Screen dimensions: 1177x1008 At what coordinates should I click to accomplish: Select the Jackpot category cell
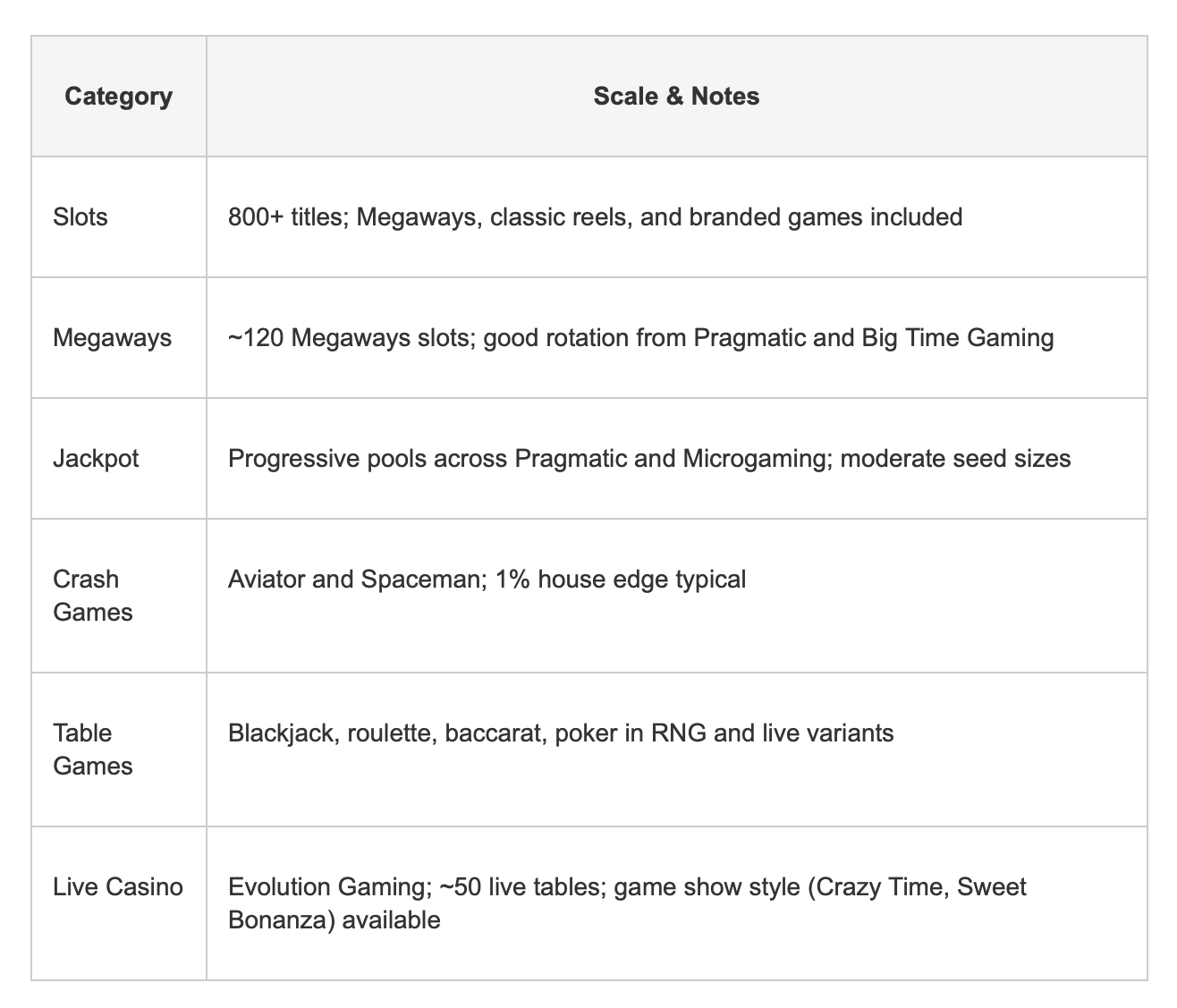click(x=118, y=458)
